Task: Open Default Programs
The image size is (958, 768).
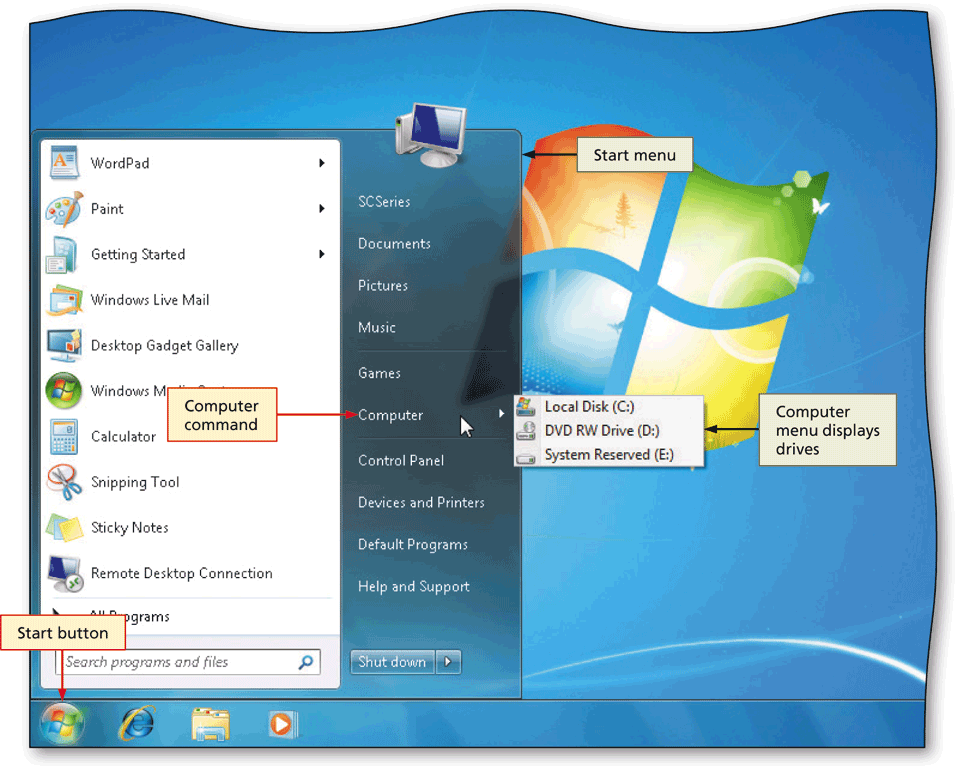Action: click(x=413, y=544)
